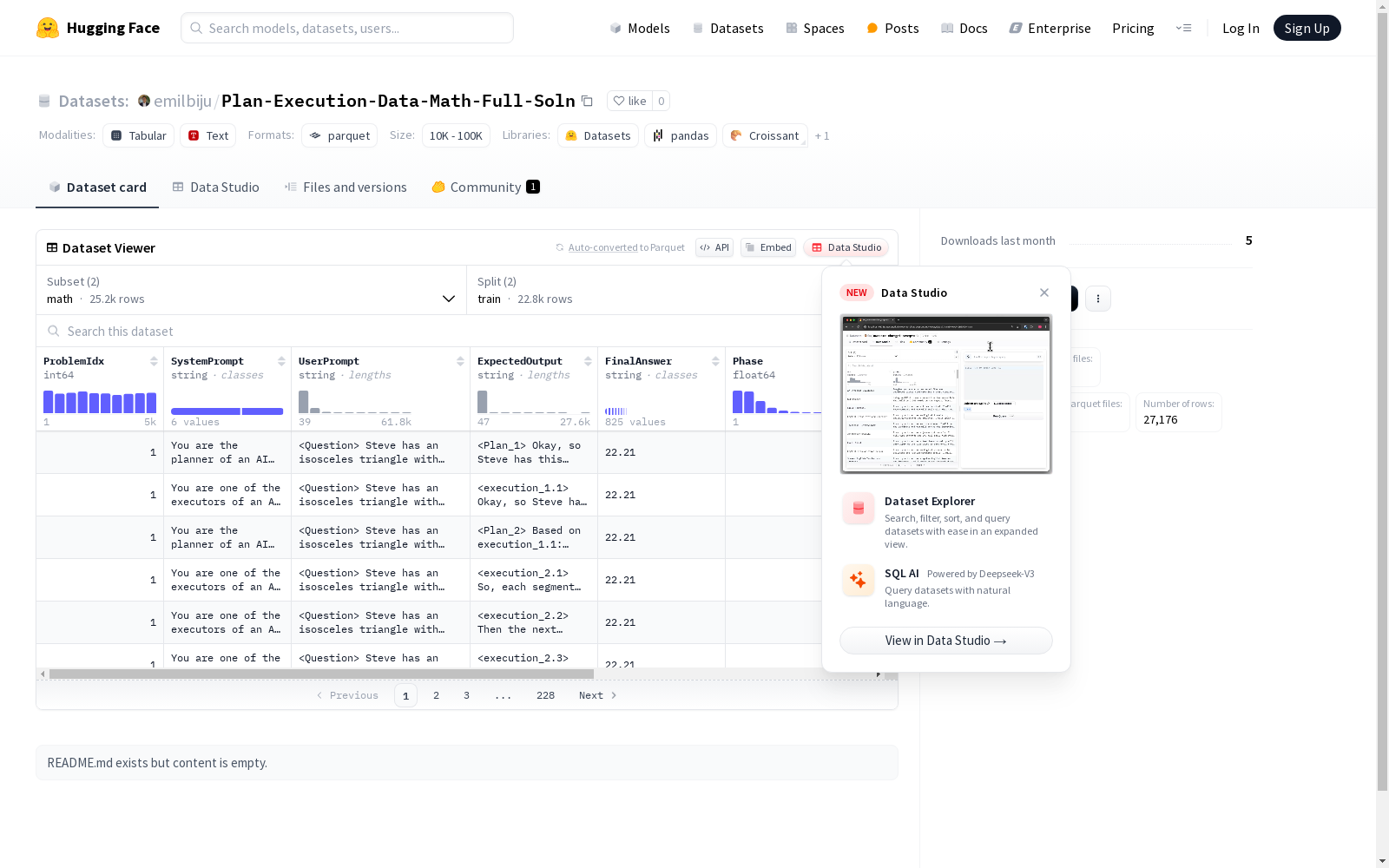The width and height of the screenshot is (1389, 868).
Task: Click the pandas library tag
Action: 681,135
